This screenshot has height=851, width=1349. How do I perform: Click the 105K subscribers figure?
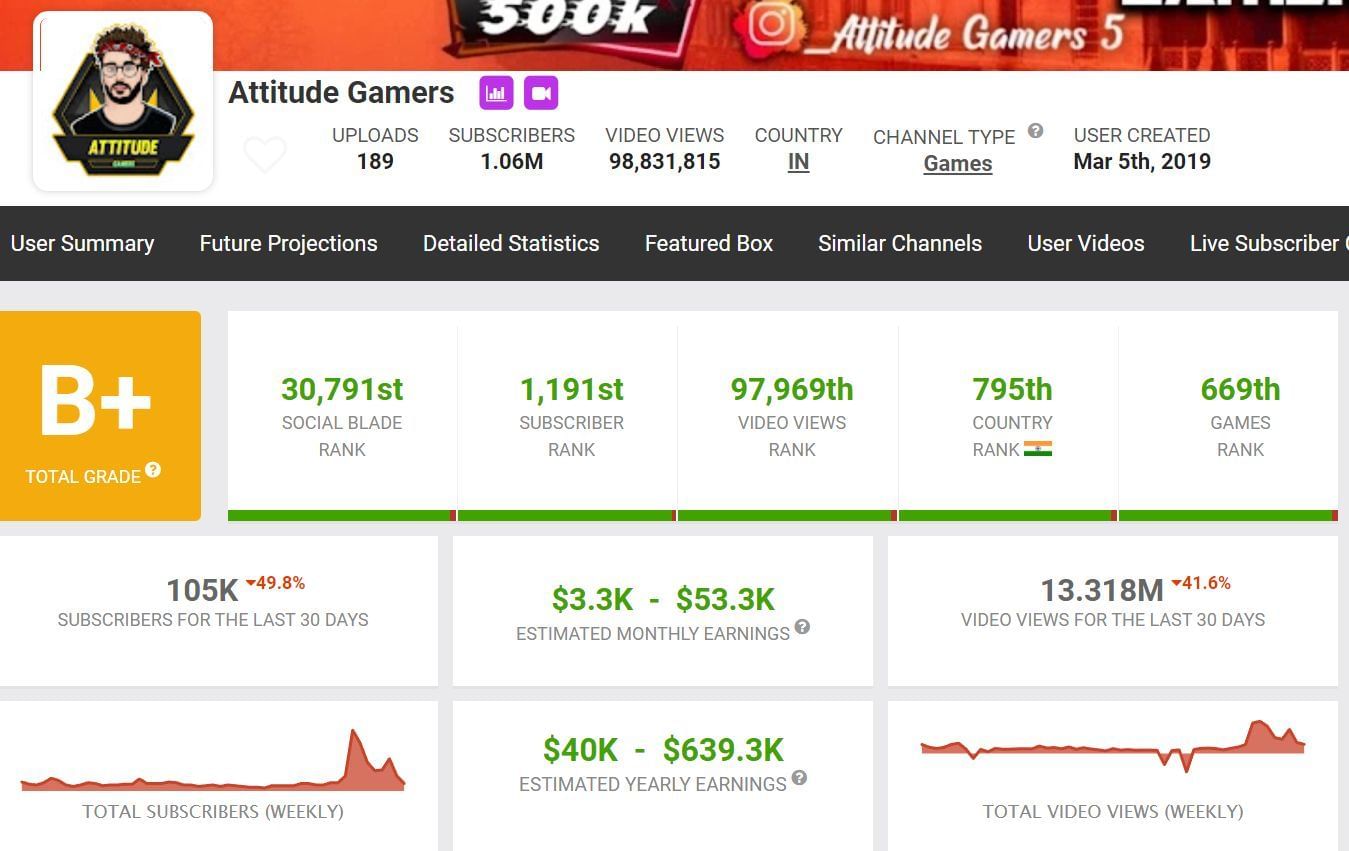pyautogui.click(x=203, y=591)
